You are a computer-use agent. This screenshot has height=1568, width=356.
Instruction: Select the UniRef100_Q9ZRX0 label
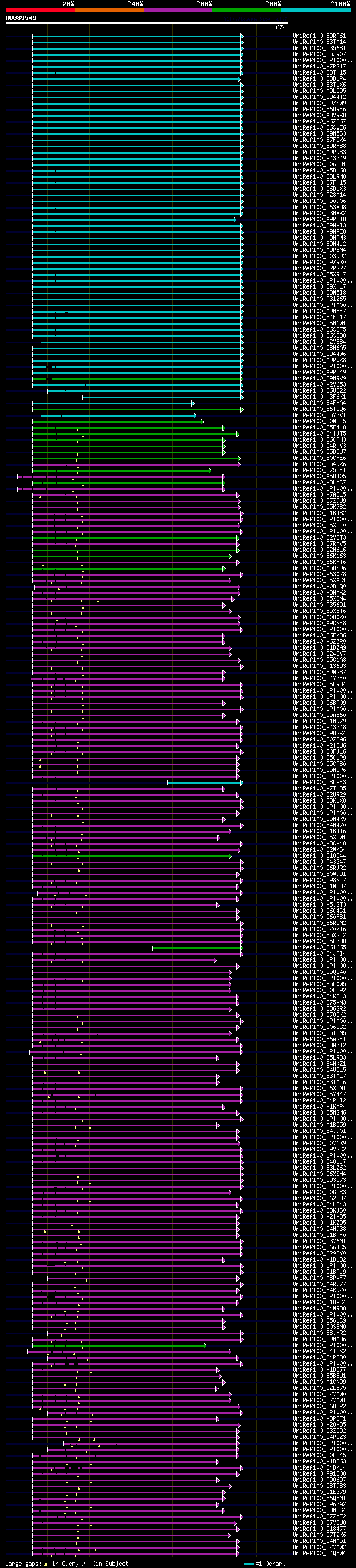319,263
